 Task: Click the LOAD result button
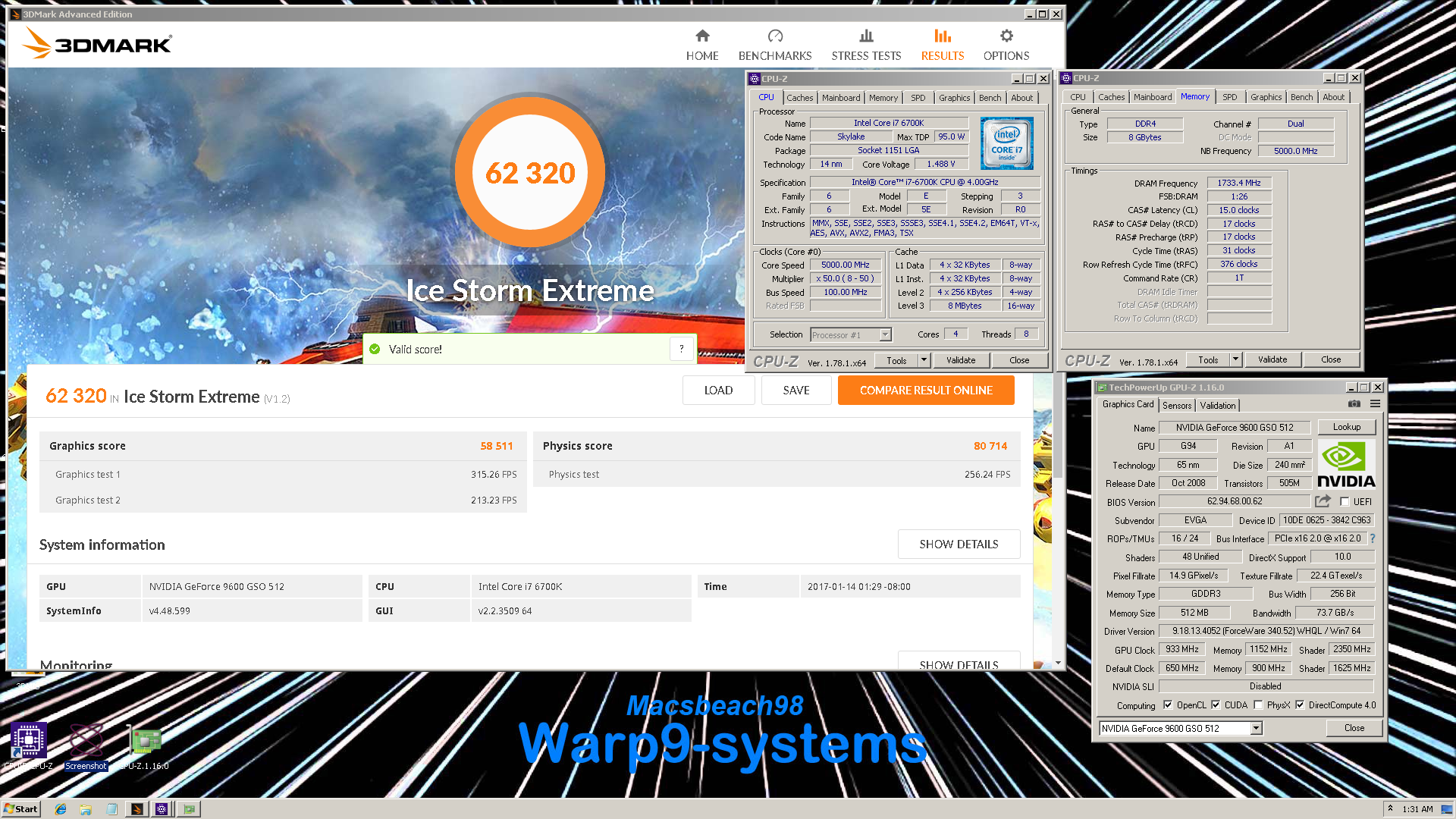(x=718, y=390)
